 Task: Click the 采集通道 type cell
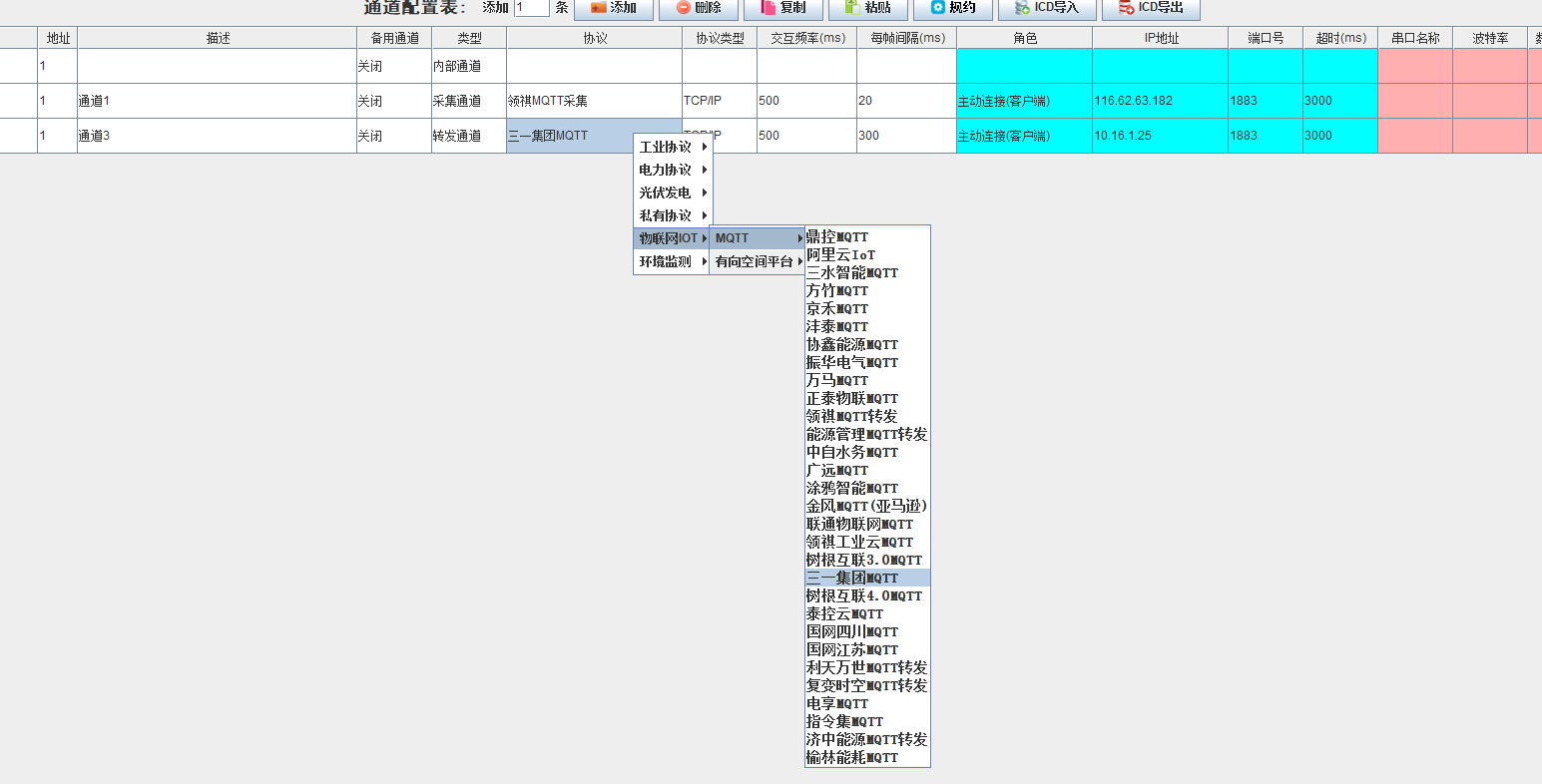pos(469,101)
